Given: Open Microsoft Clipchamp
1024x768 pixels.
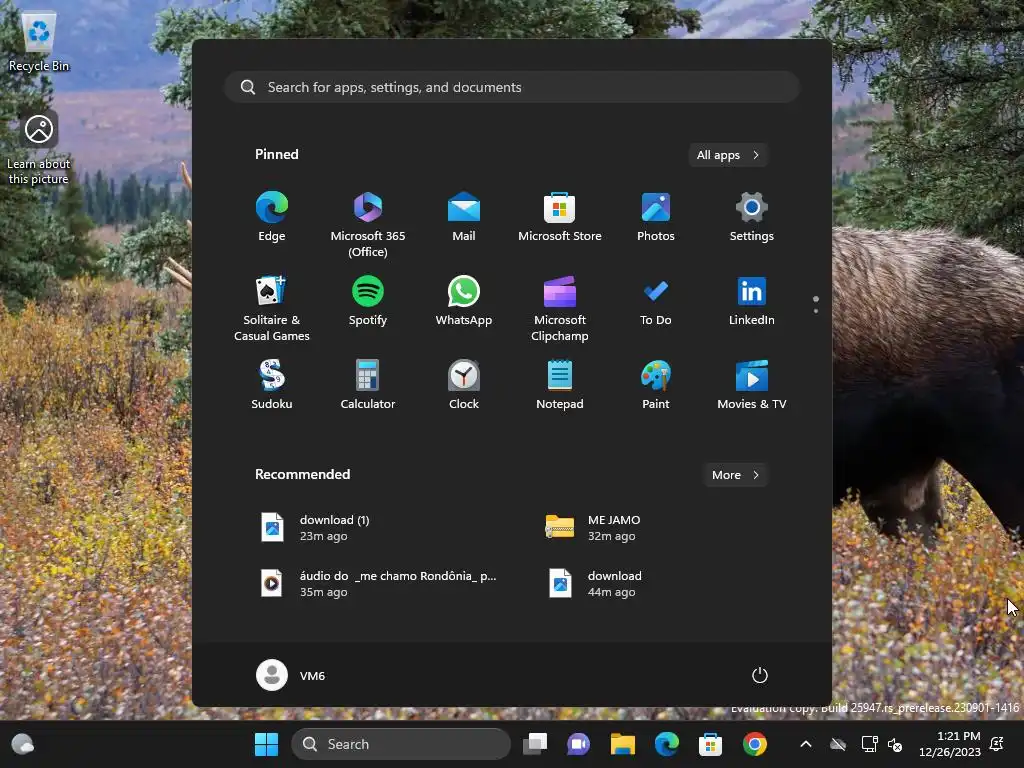Looking at the screenshot, I should pyautogui.click(x=560, y=308).
